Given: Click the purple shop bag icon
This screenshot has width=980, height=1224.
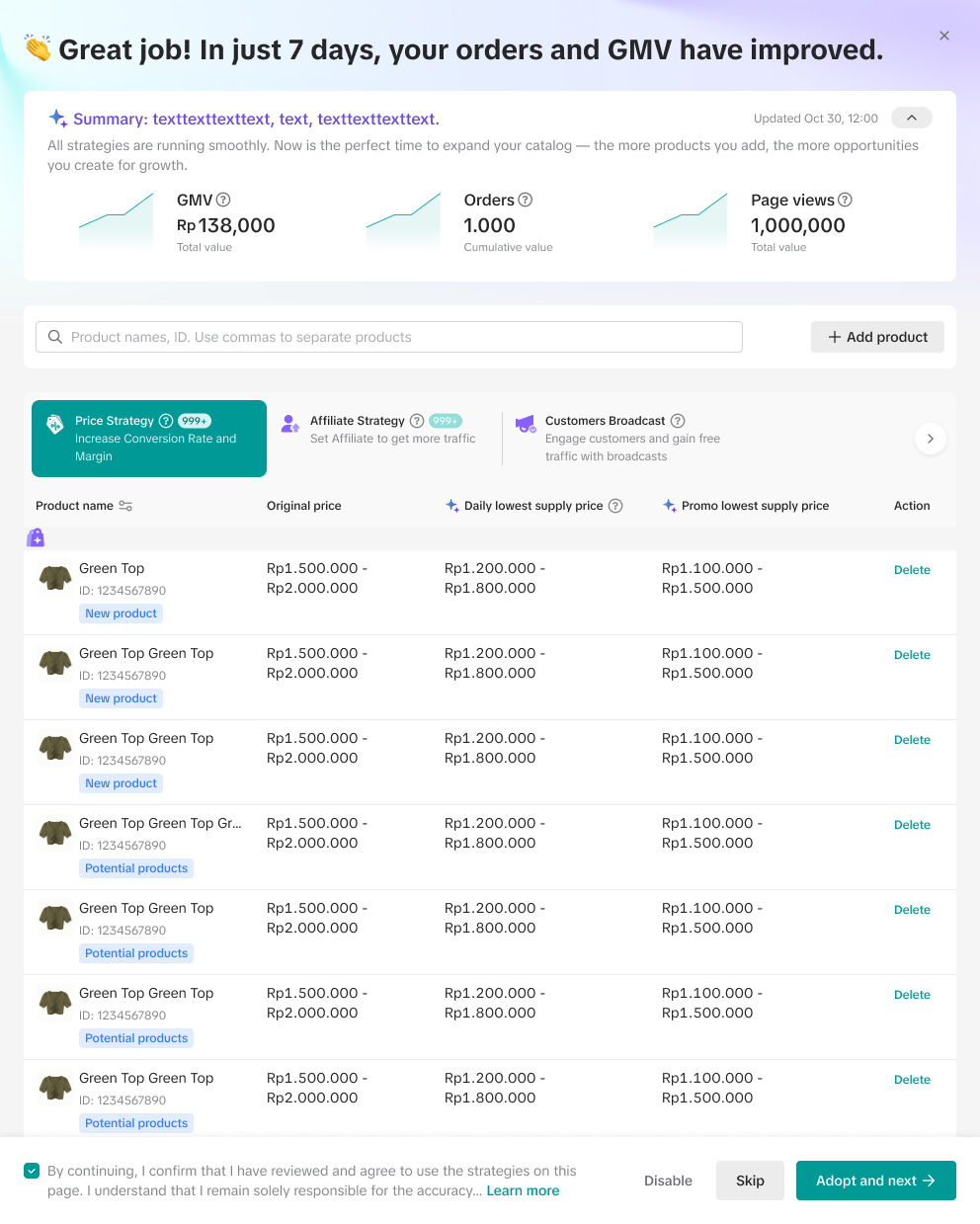Looking at the screenshot, I should pyautogui.click(x=36, y=537).
